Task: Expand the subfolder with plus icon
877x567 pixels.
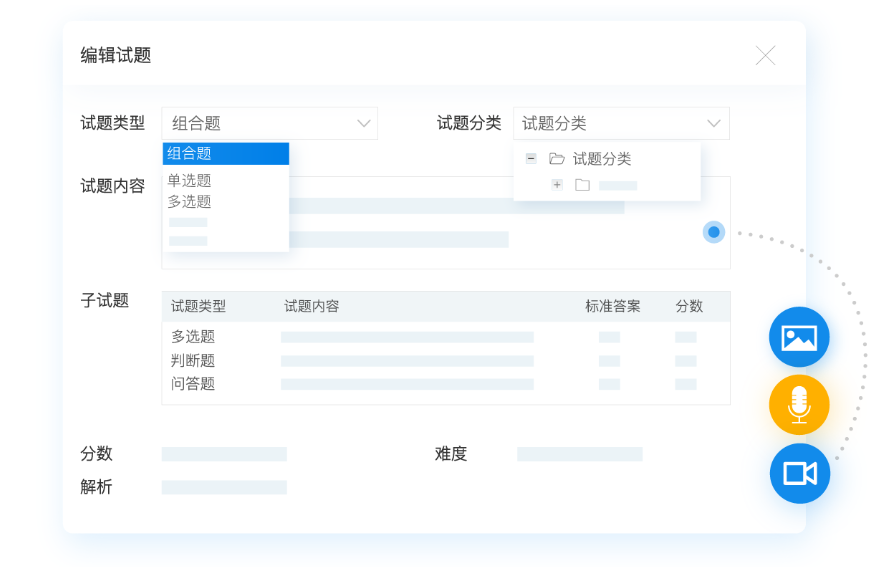Action: click(557, 185)
